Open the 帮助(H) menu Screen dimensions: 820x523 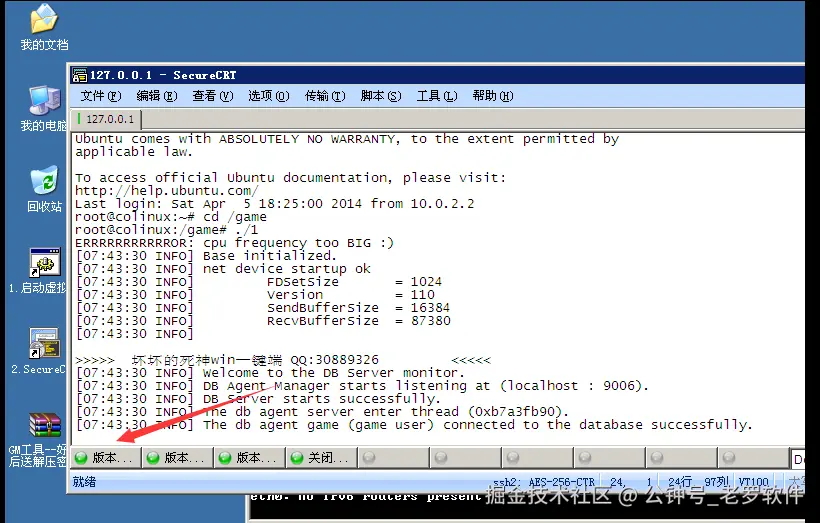(x=493, y=96)
